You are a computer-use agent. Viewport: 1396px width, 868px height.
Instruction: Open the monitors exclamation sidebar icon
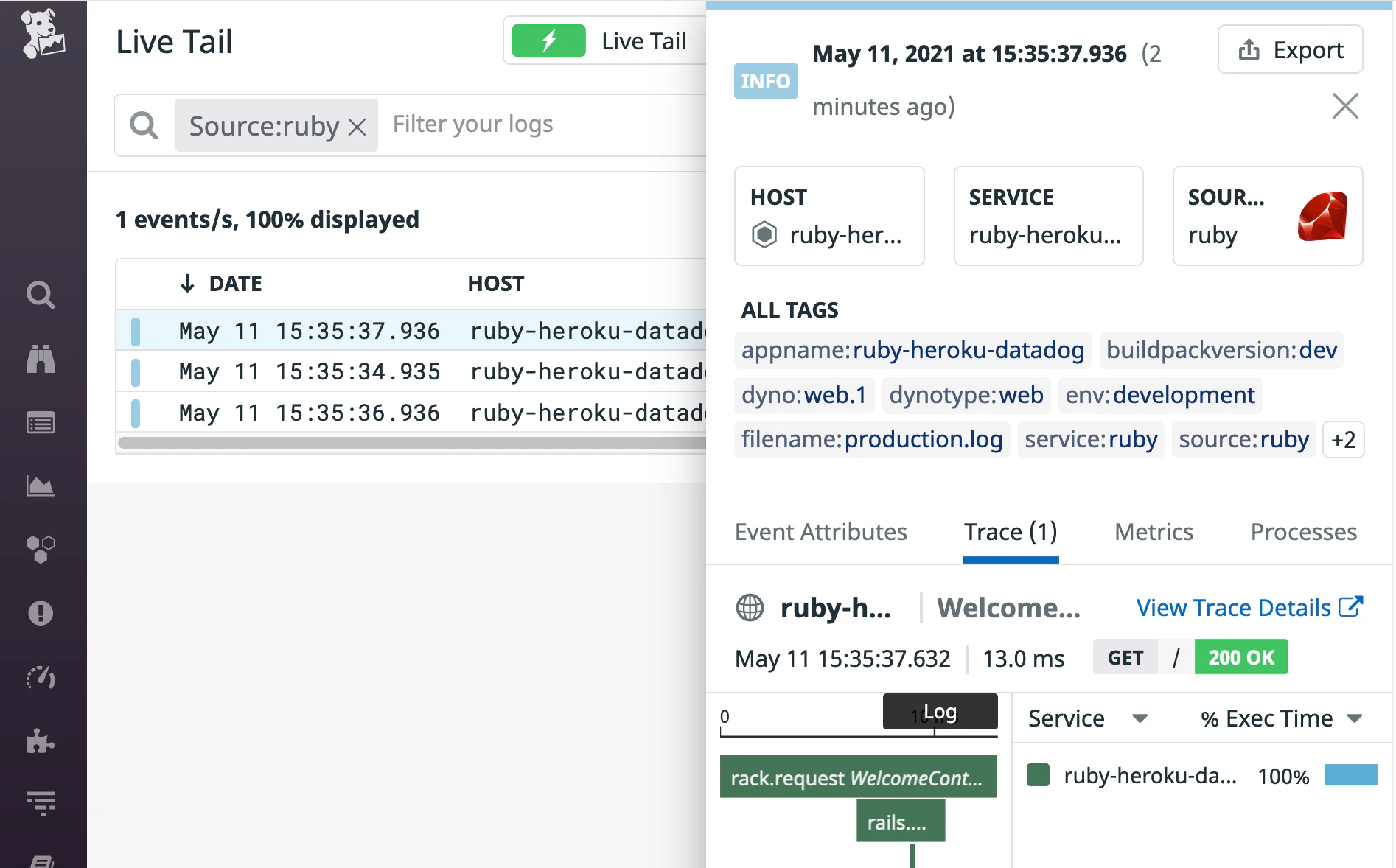[41, 613]
